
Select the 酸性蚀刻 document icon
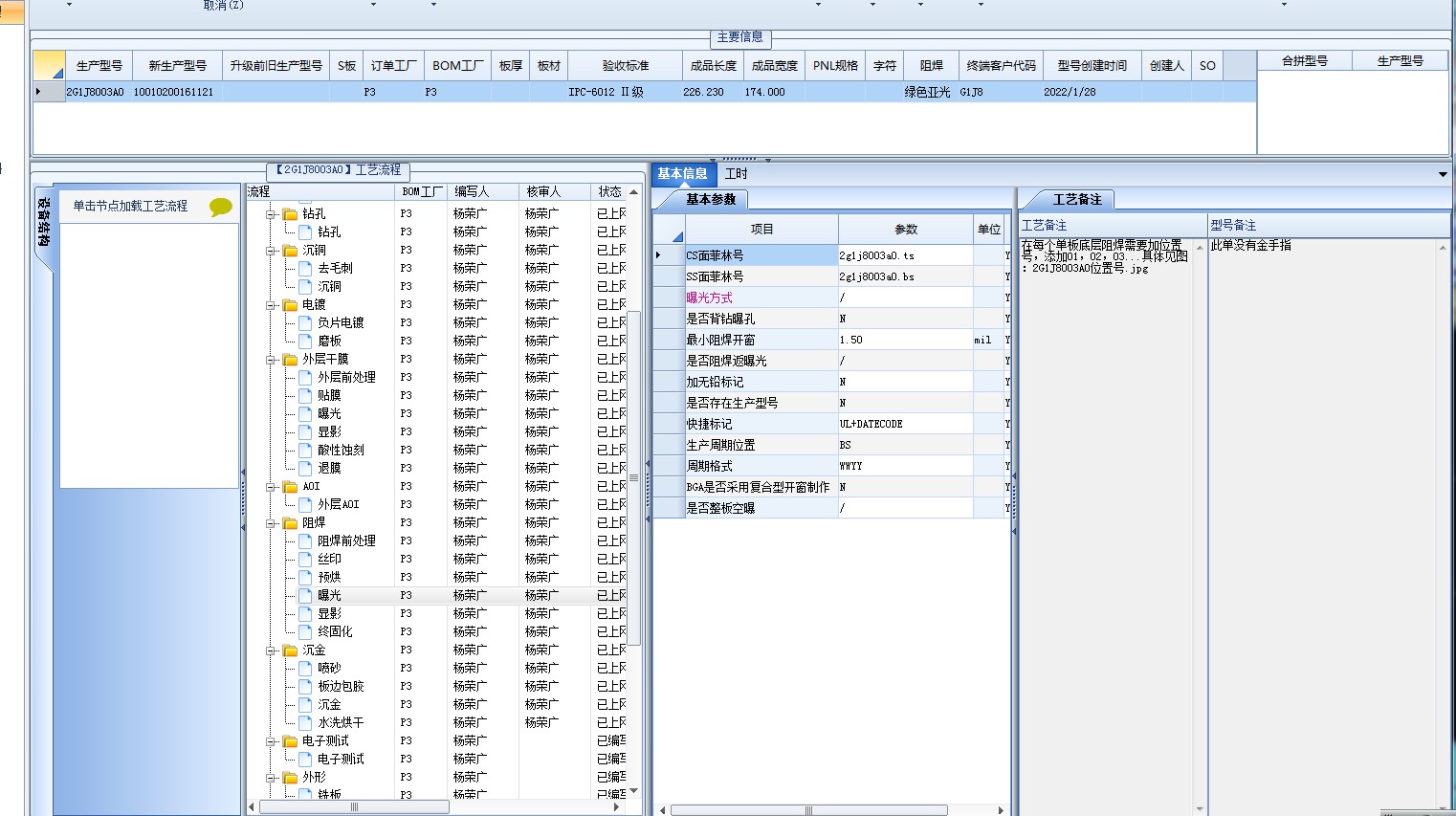pos(305,450)
